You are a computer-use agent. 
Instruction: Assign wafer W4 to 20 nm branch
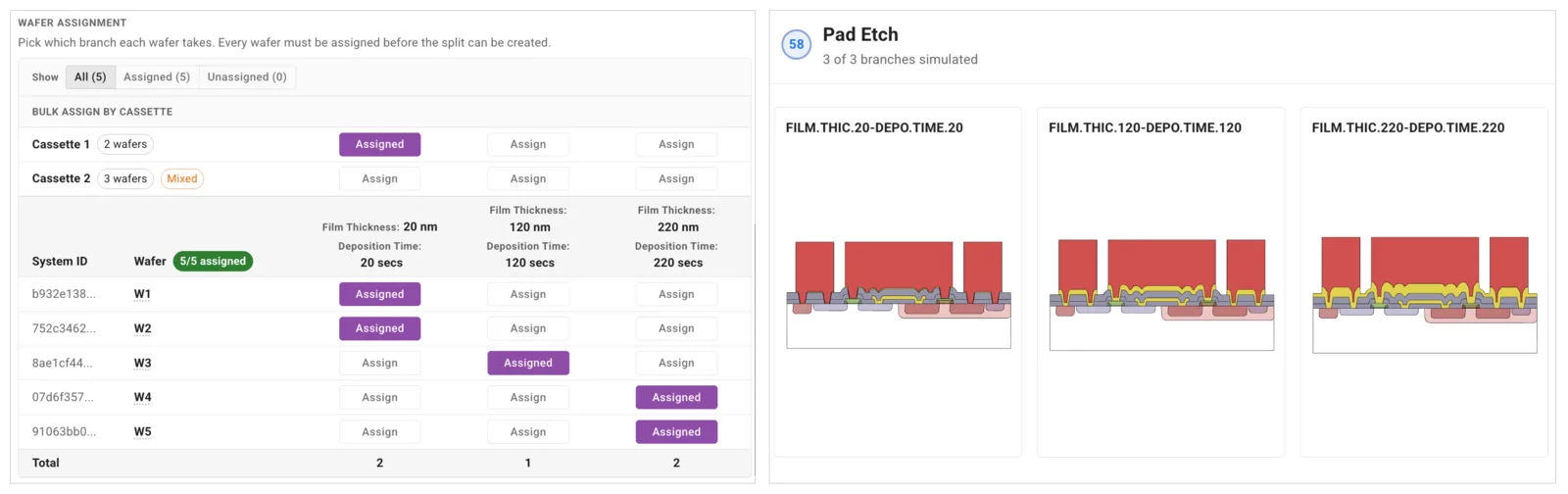[380, 397]
